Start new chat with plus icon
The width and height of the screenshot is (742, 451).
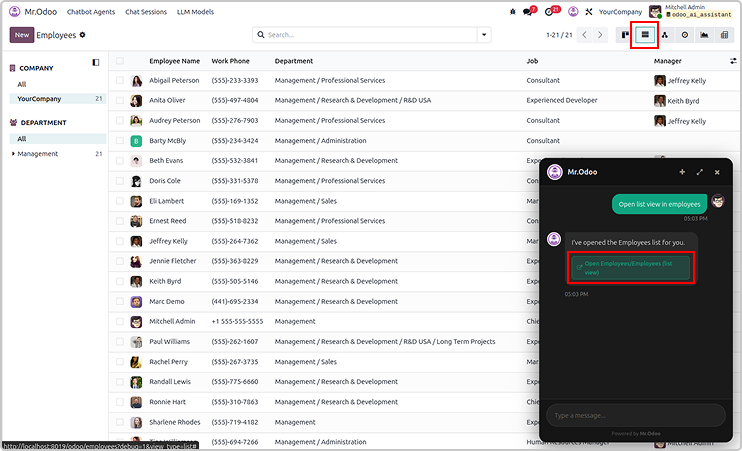click(682, 172)
